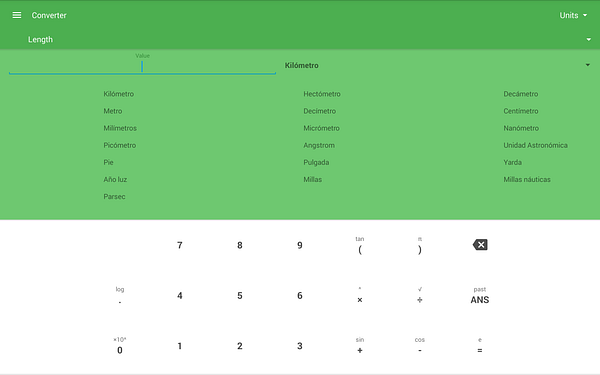Tap digit 6 on keypad
This screenshot has height=375, width=600.
(300, 295)
